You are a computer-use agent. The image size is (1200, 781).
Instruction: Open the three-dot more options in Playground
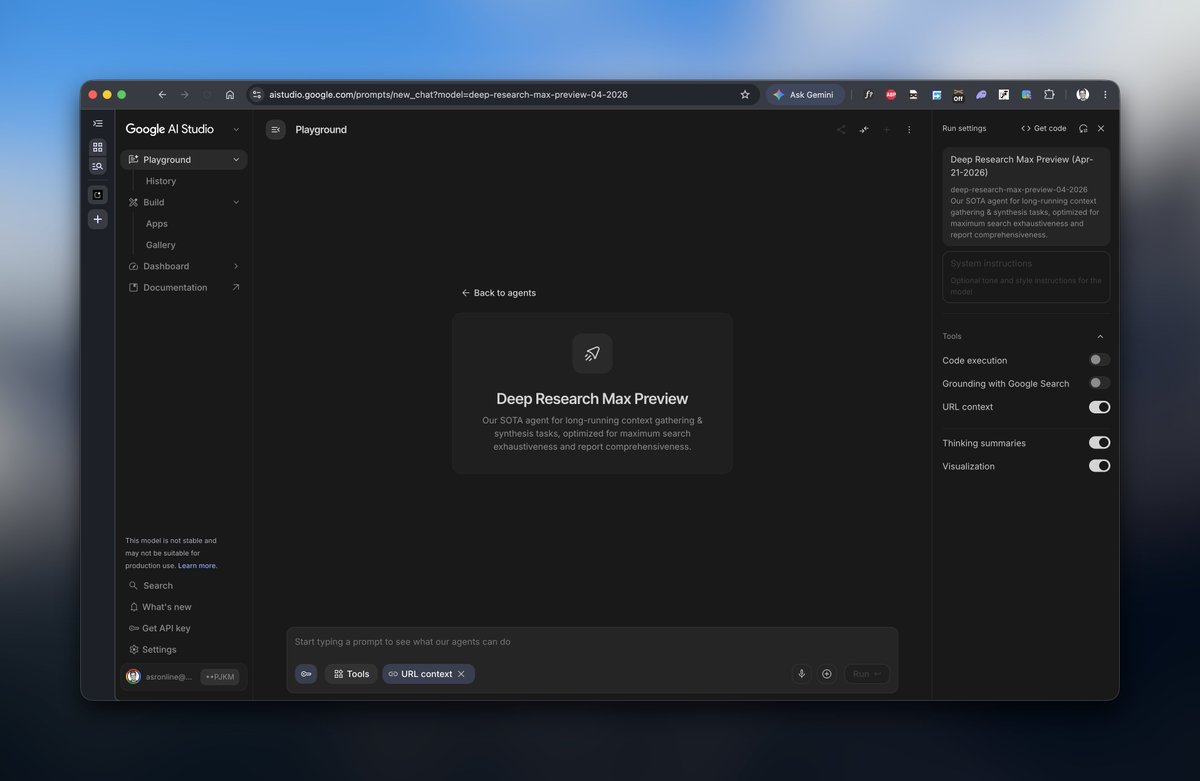[x=909, y=129]
